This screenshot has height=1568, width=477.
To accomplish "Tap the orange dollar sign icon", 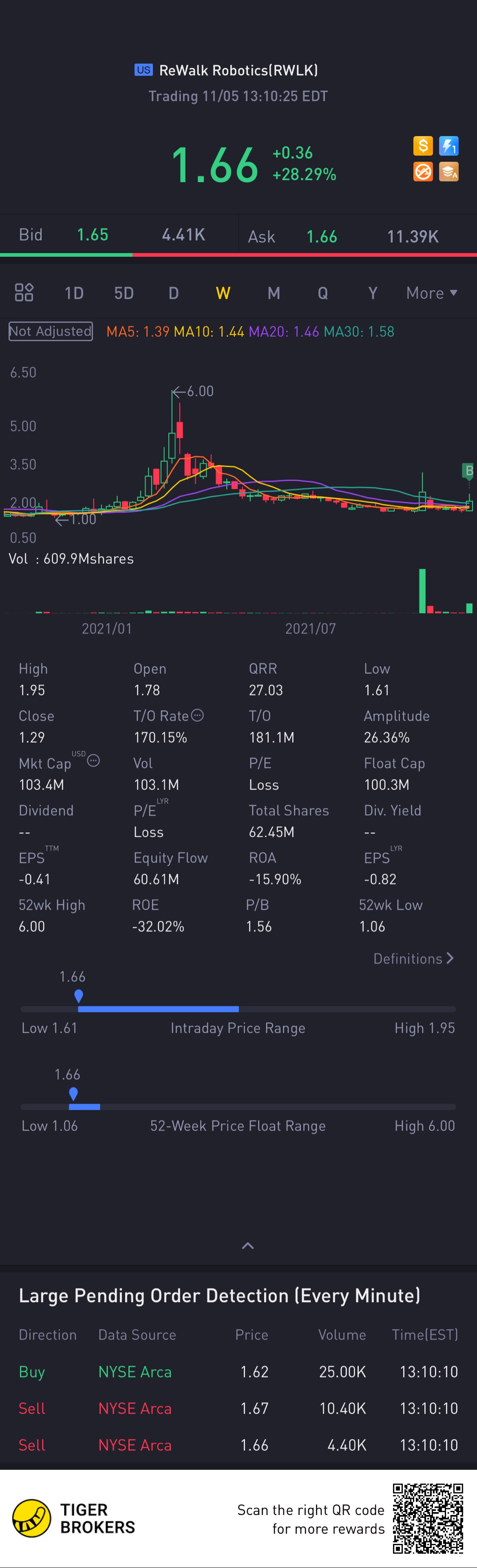I will (x=423, y=146).
